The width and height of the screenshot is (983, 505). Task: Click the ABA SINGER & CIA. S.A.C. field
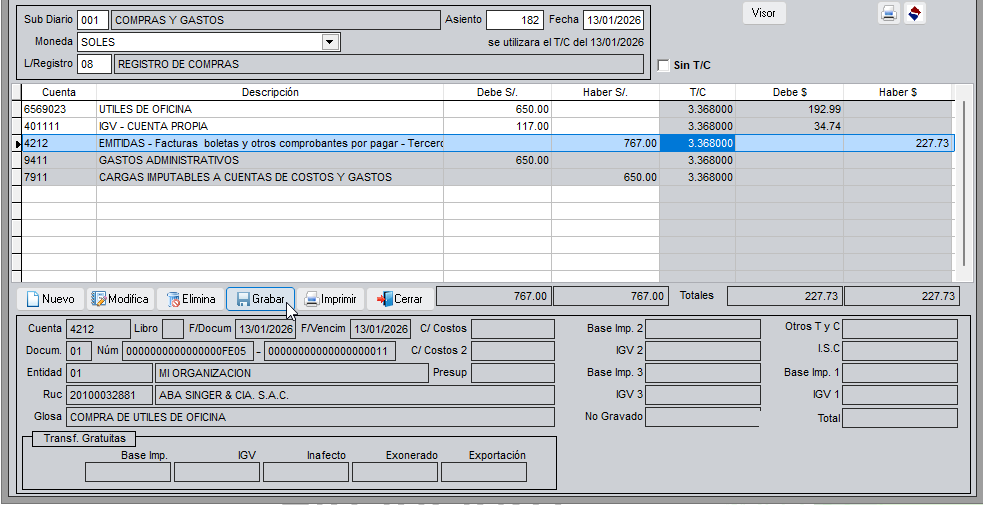(x=355, y=395)
